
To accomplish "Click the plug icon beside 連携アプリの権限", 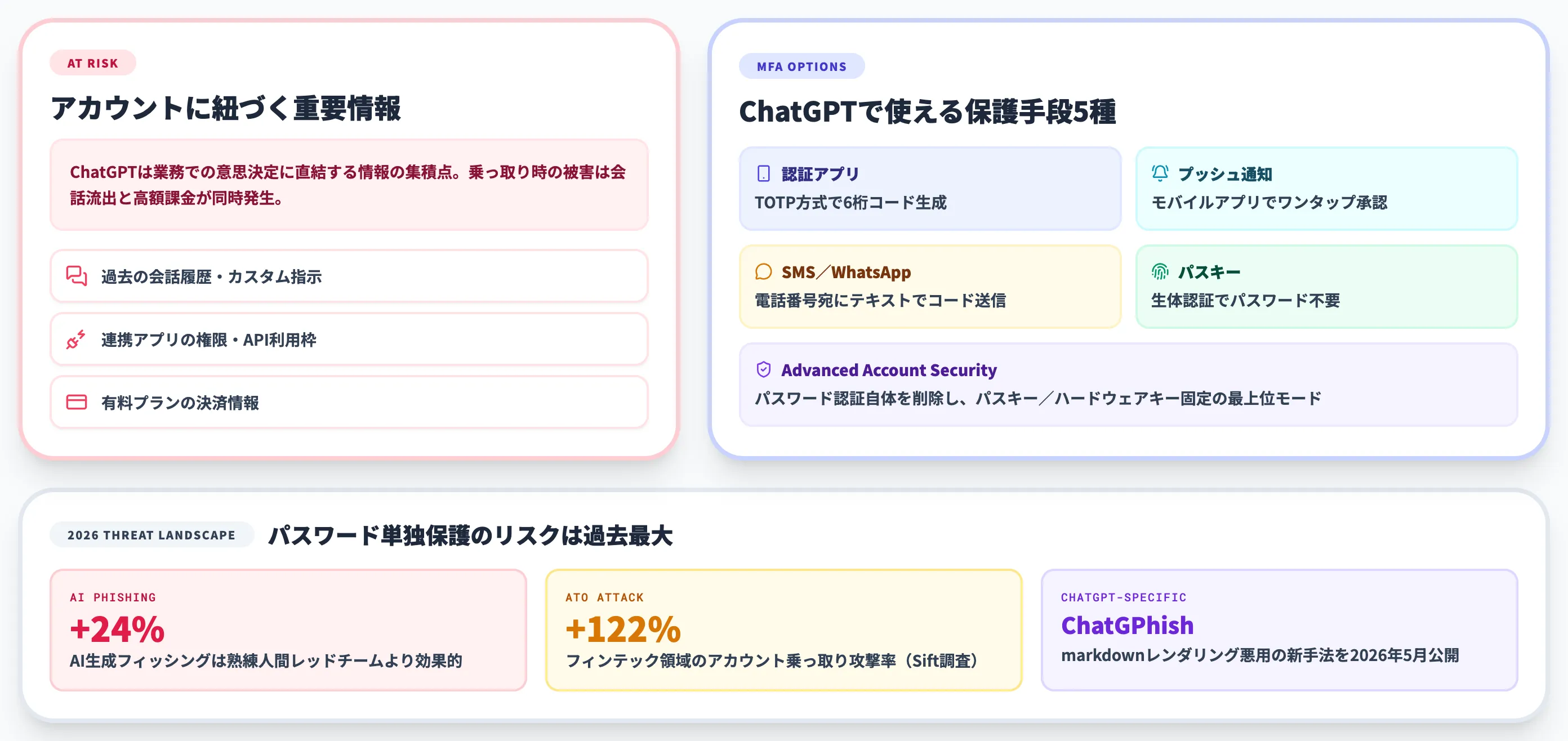I will 76,340.
